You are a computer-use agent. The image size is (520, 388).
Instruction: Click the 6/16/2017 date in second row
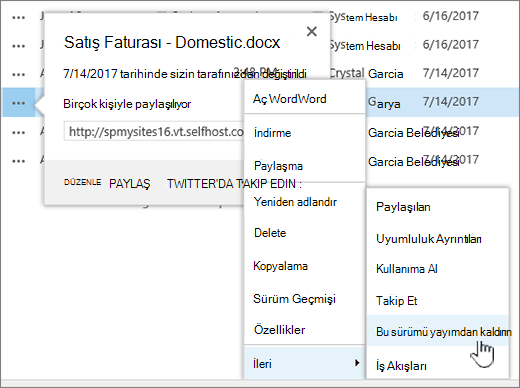(x=451, y=44)
